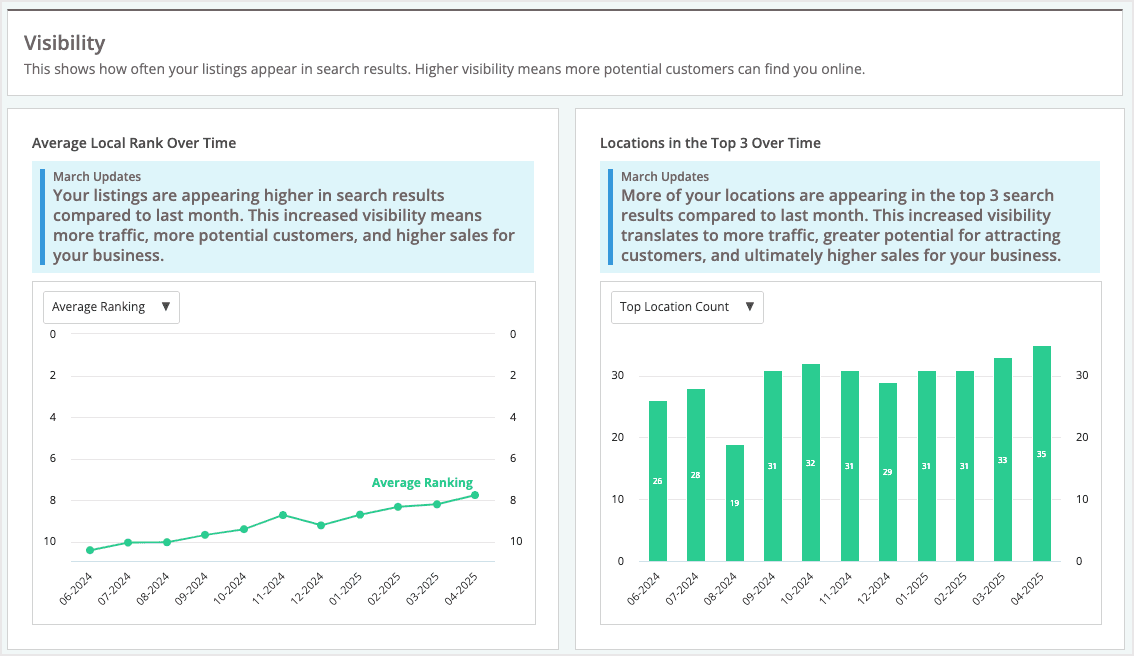The width and height of the screenshot is (1134, 656).
Task: Open the Top Location Count dropdown
Action: pos(687,307)
